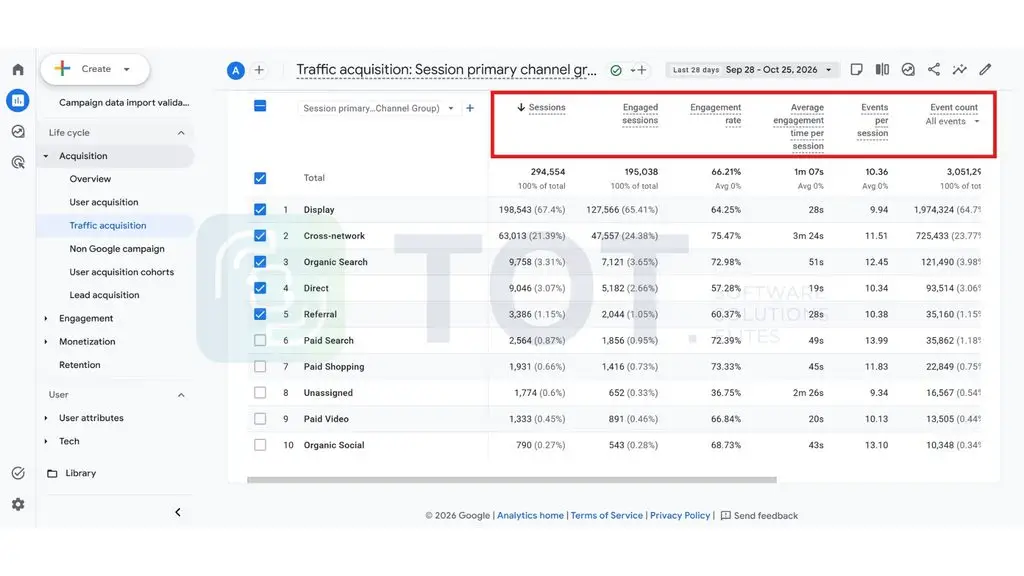Click the annotations note icon
The width and height of the screenshot is (1024, 576).
coord(856,69)
